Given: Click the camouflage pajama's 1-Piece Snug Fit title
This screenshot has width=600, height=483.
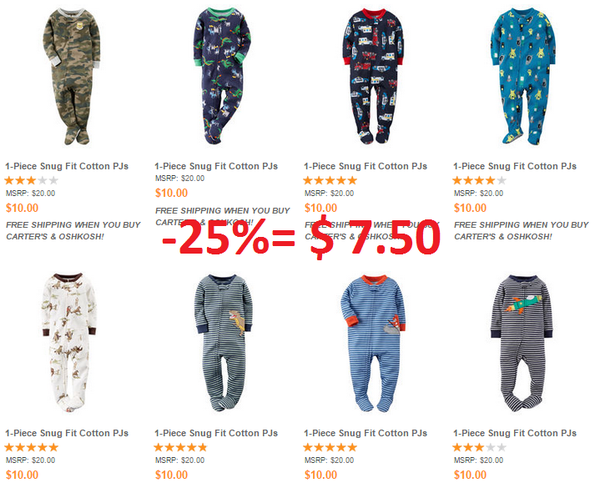Looking at the screenshot, I should click(x=67, y=166).
